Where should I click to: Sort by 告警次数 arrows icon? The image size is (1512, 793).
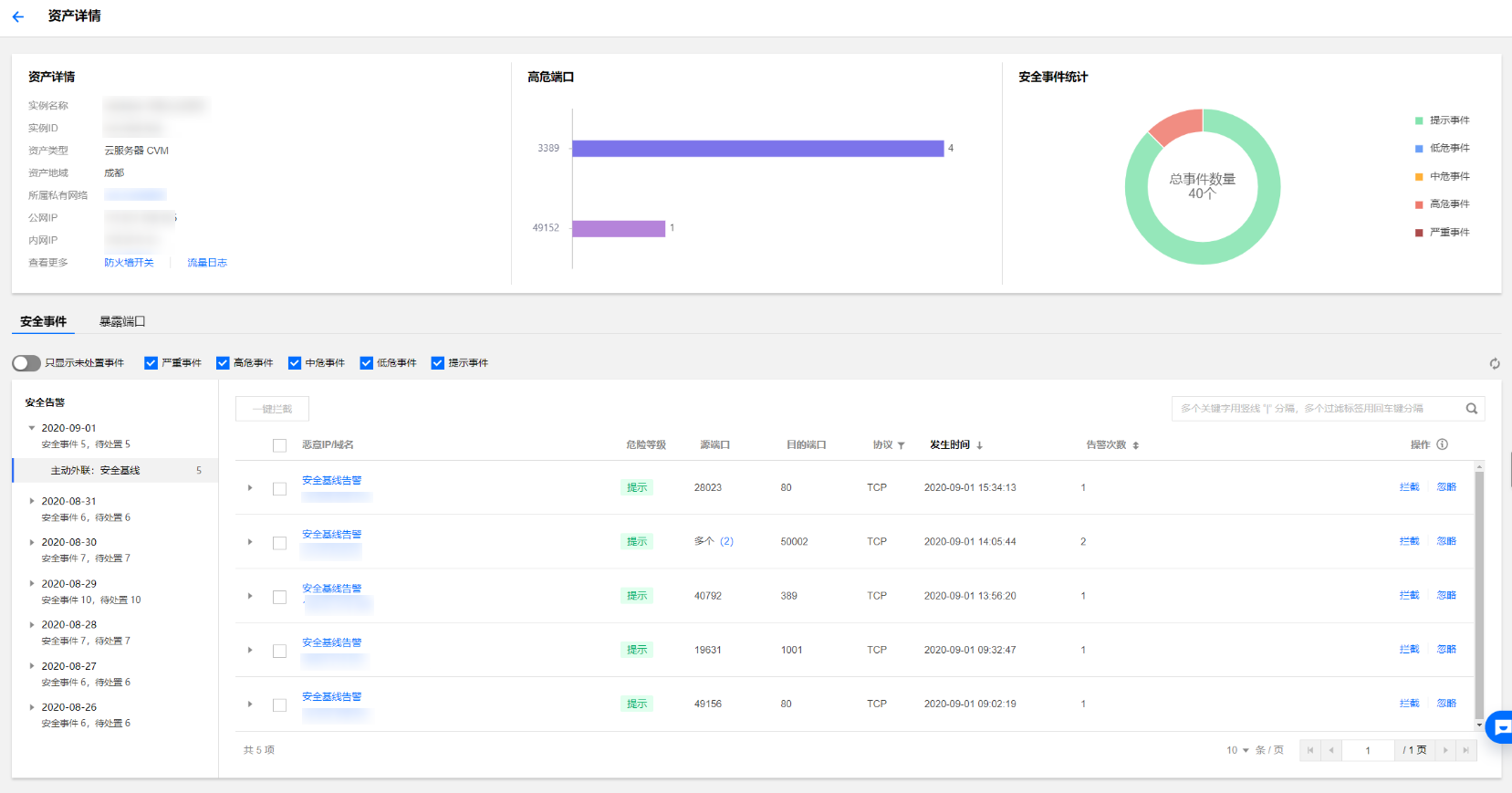click(x=1136, y=445)
